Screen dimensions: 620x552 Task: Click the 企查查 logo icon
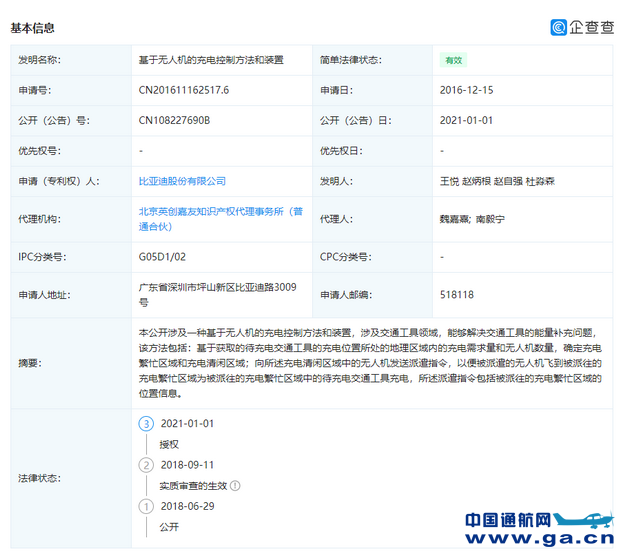[x=558, y=28]
